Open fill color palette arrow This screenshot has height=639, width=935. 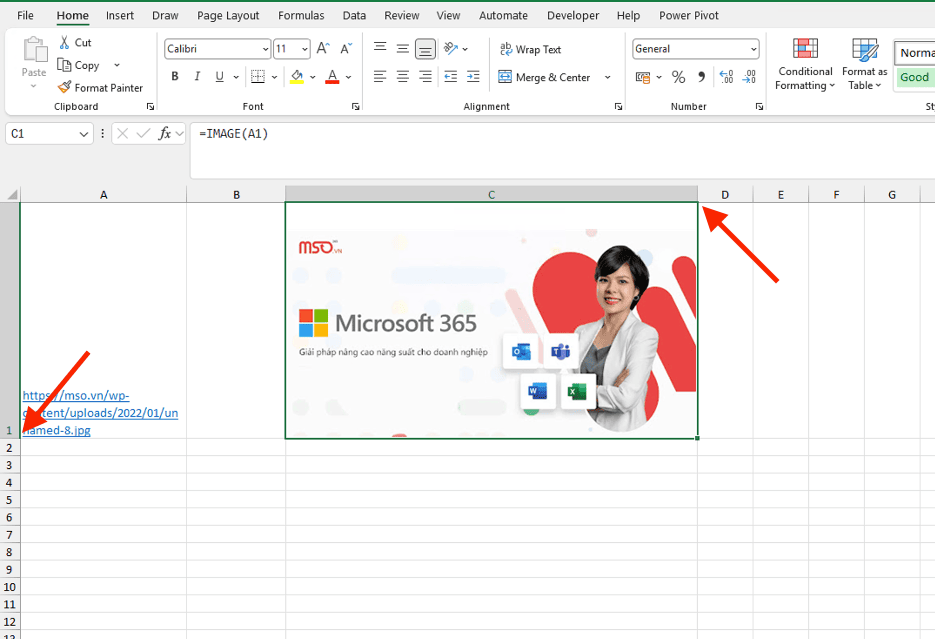pyautogui.click(x=312, y=77)
